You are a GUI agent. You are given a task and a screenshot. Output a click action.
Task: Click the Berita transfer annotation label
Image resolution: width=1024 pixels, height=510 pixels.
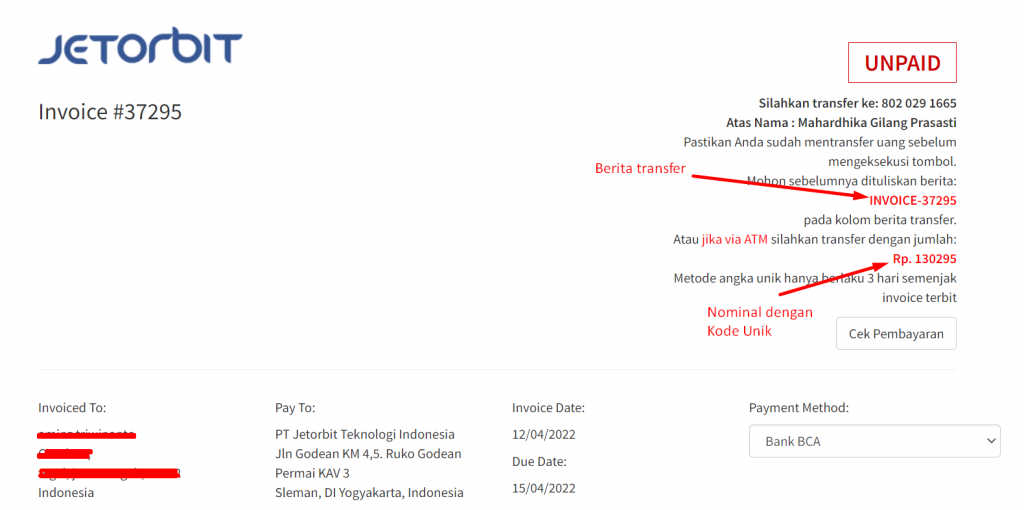(640, 168)
